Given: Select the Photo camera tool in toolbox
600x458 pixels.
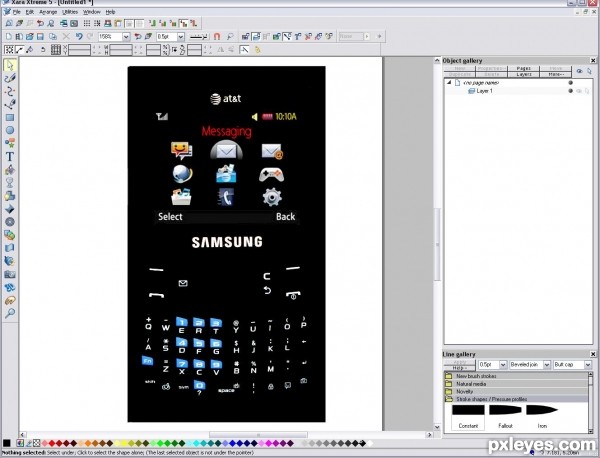Looking at the screenshot, I should 10,274.
